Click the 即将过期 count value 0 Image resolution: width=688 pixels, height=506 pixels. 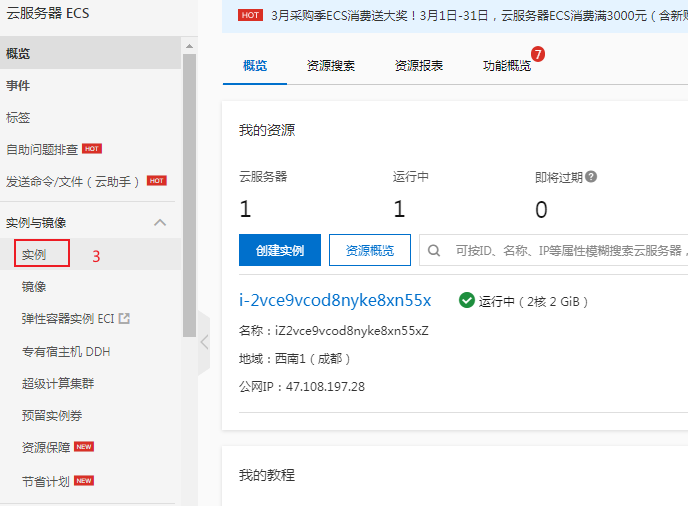(541, 209)
